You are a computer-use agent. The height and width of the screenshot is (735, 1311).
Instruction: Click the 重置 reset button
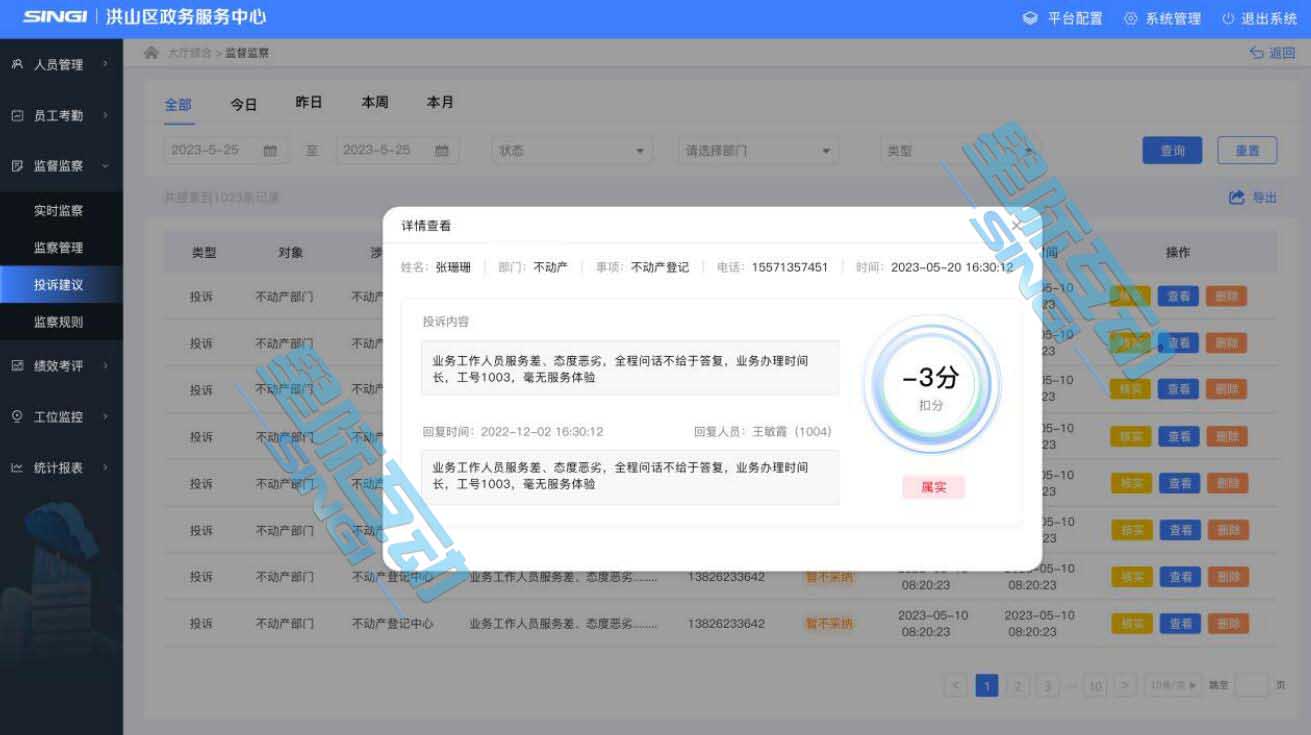pos(1247,150)
